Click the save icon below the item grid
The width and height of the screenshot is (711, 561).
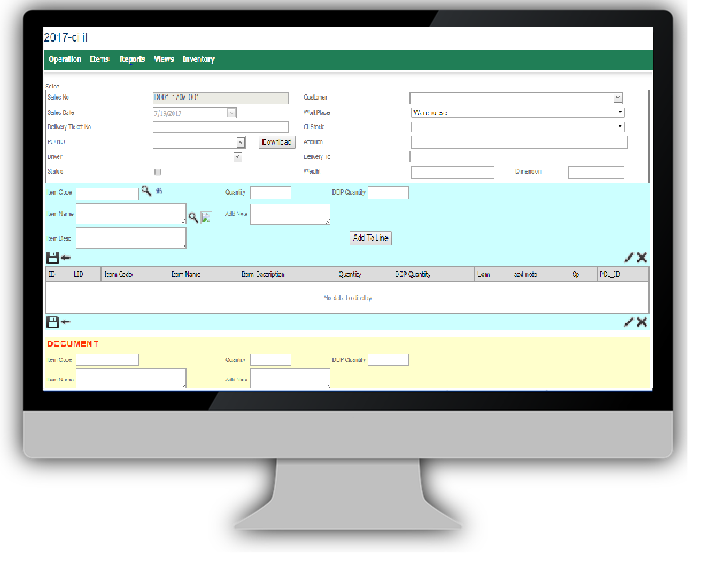click(52, 322)
